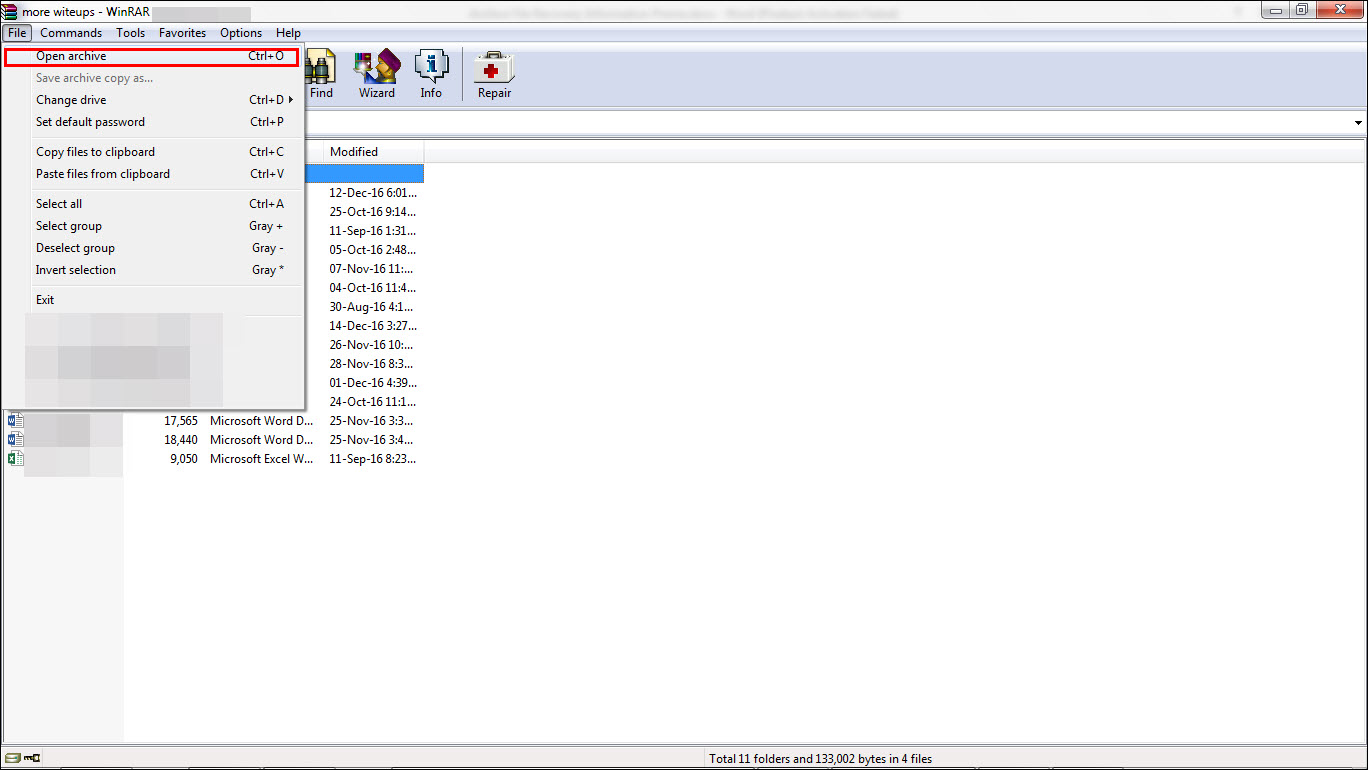Click Microsoft Word D... in the 17,565 row
This screenshot has height=770, width=1368.
[262, 421]
